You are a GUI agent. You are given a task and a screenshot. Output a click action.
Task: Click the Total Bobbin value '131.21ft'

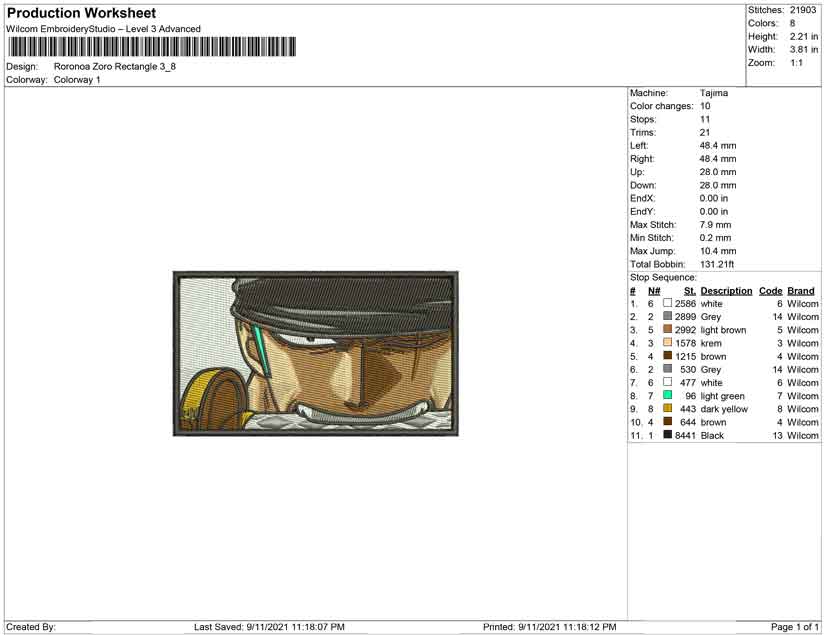(x=717, y=264)
